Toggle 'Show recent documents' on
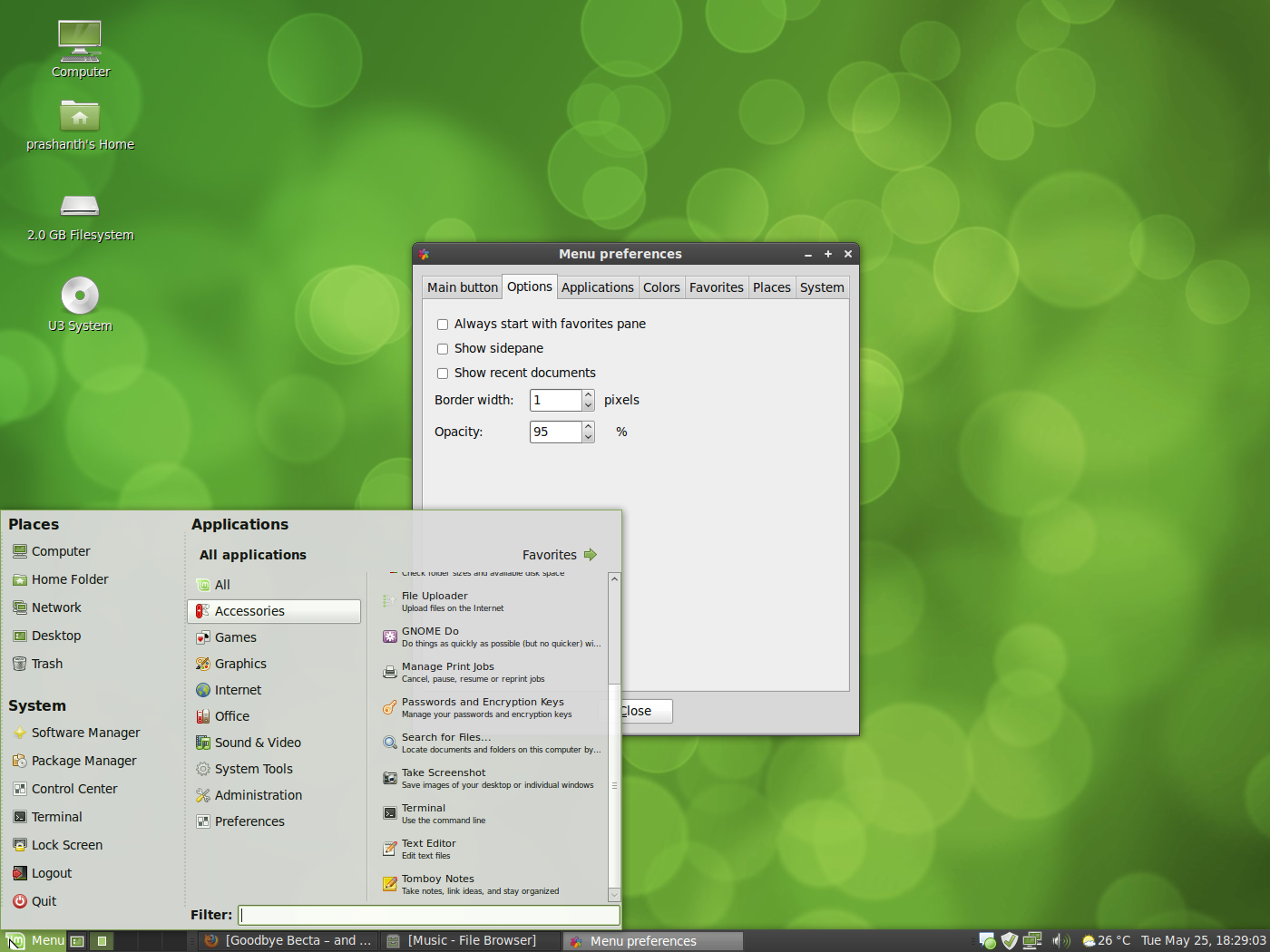 [443, 373]
